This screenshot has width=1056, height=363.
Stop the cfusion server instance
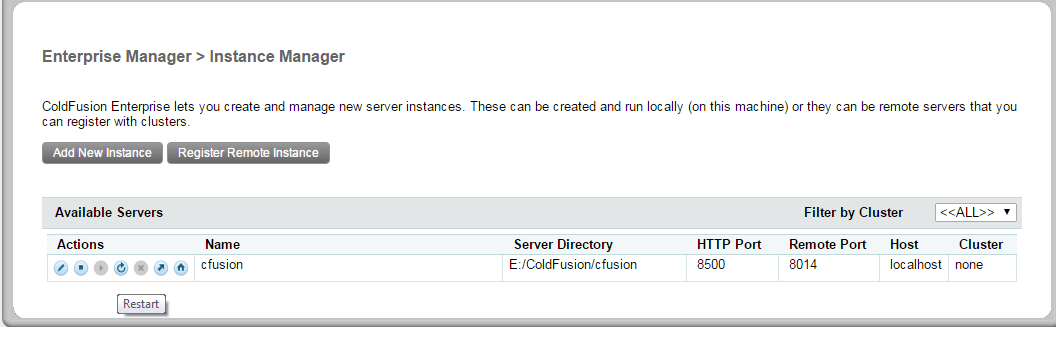pos(81,268)
